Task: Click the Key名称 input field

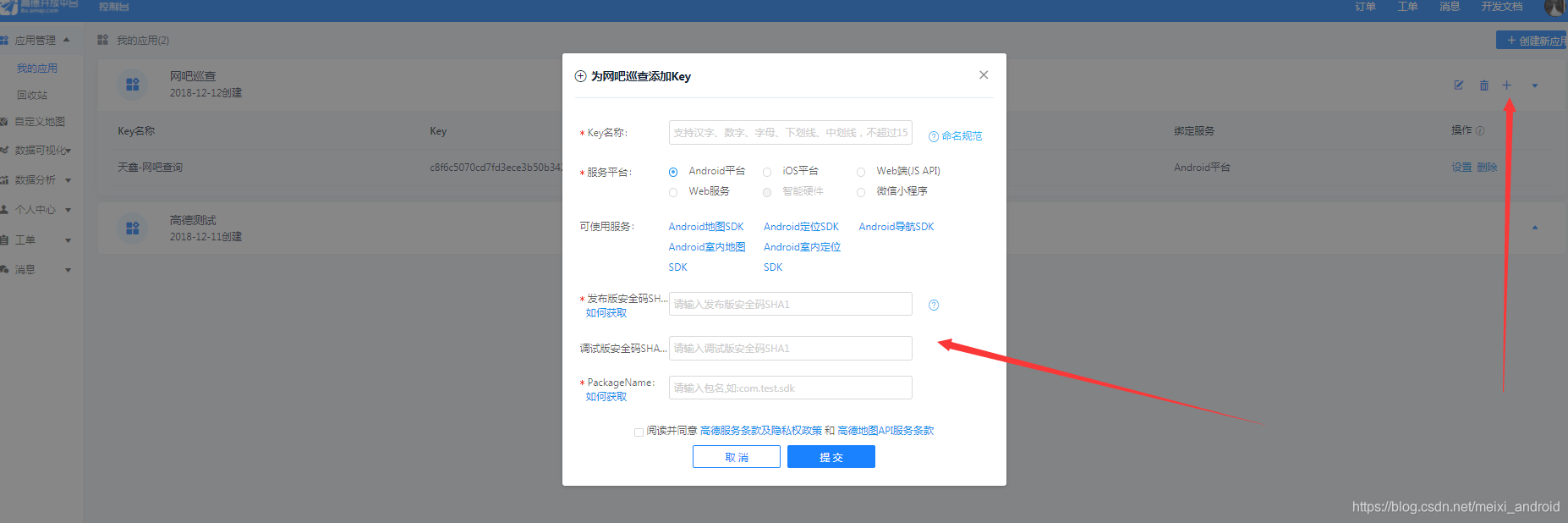Action: pos(790,133)
